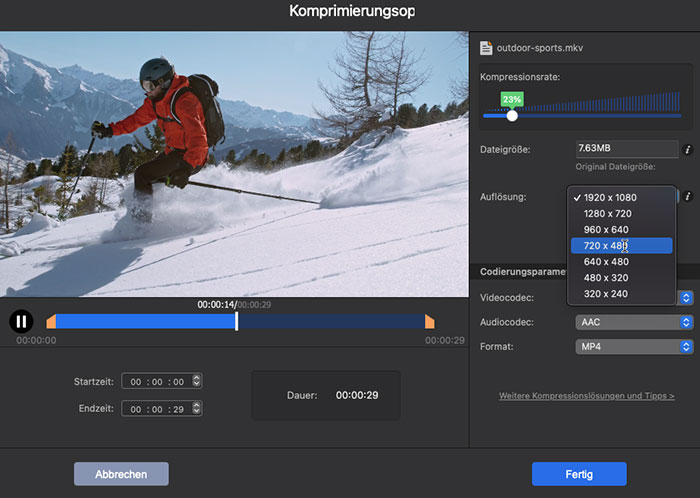700x498 pixels.
Task: Choose 720 x 480 resolution option
Action: [x=621, y=246]
